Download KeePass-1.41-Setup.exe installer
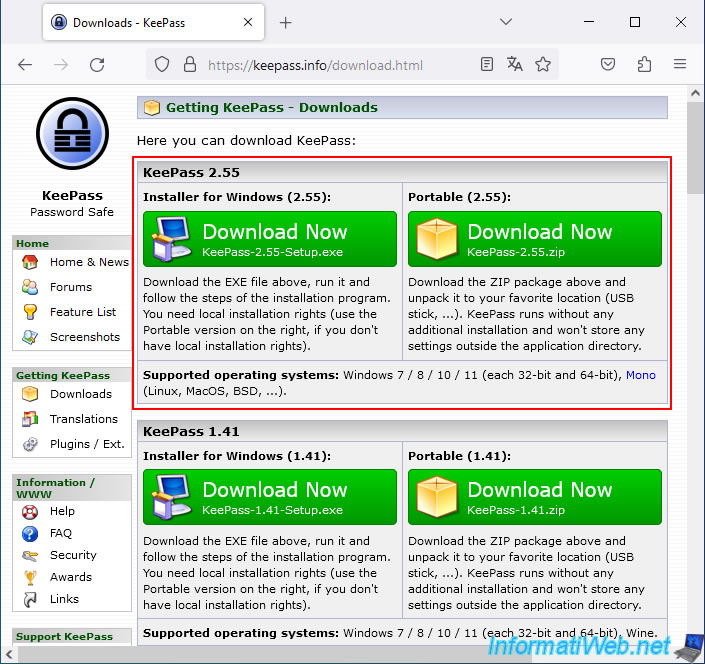Image resolution: width=705 pixels, height=664 pixels. point(270,497)
